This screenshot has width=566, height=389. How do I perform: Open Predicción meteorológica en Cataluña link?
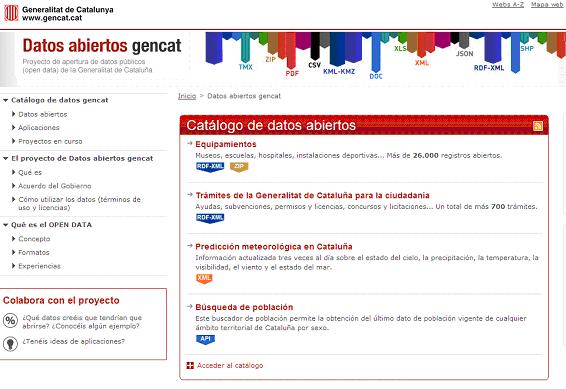[x=274, y=246]
